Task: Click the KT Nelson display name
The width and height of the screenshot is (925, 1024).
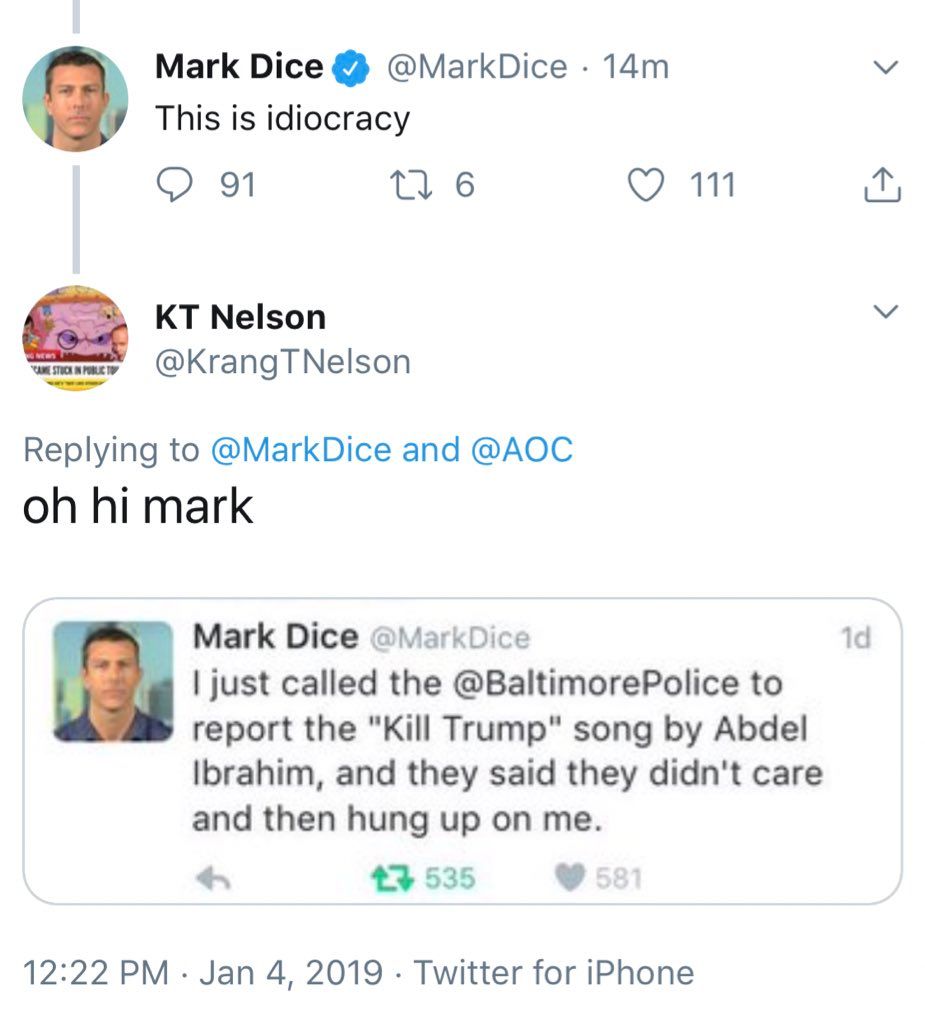Action: point(240,317)
